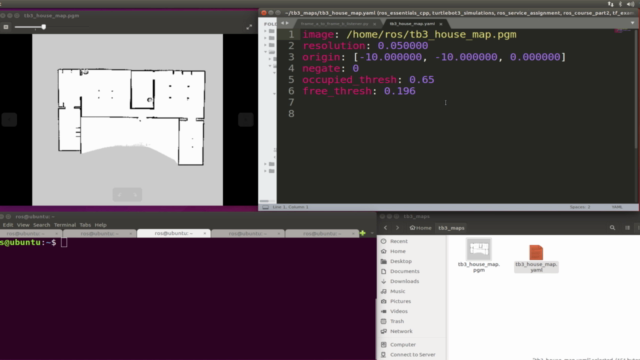Viewport: 640px width, 360px height.
Task: Open the terminal Edit menu
Action: tap(8, 225)
